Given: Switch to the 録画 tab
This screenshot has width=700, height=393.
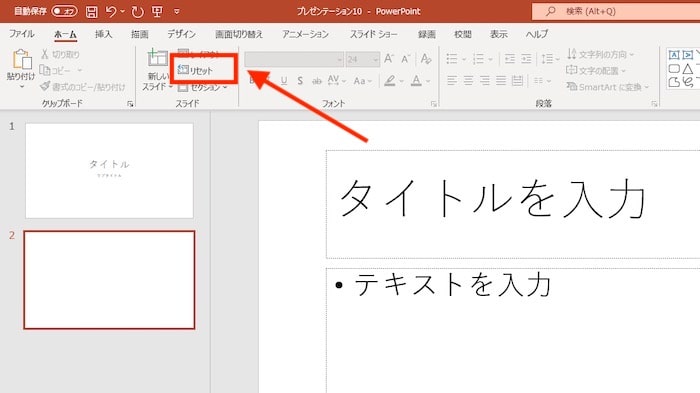Looking at the screenshot, I should pos(427,34).
